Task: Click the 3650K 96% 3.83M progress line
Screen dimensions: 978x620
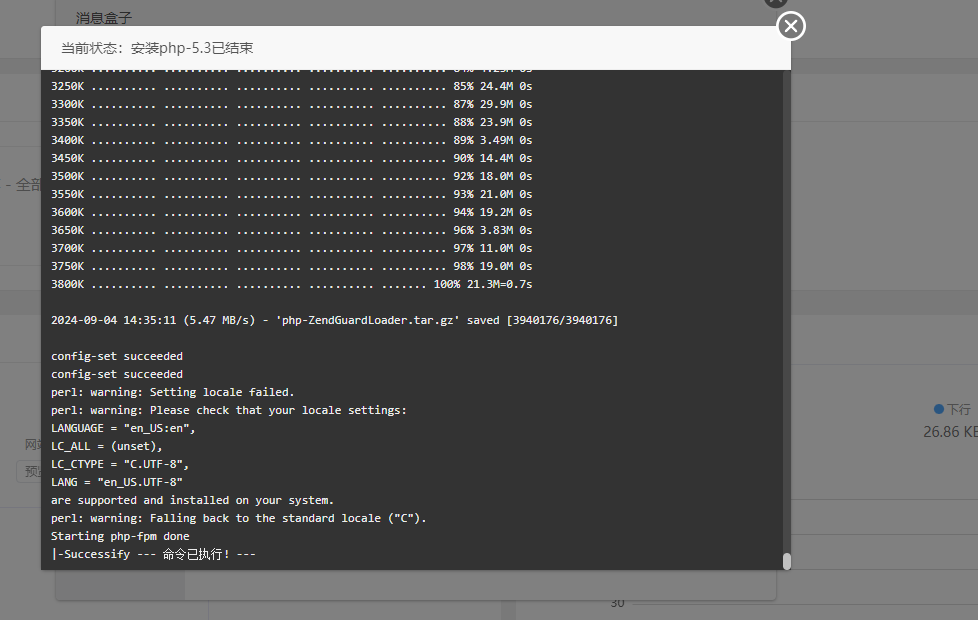Action: [x=291, y=230]
